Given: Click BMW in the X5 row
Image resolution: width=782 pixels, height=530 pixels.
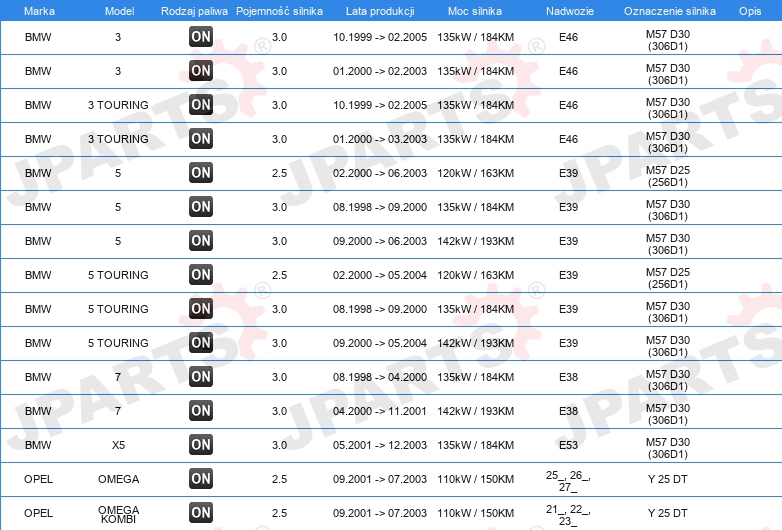Looking at the screenshot, I should (x=38, y=445).
